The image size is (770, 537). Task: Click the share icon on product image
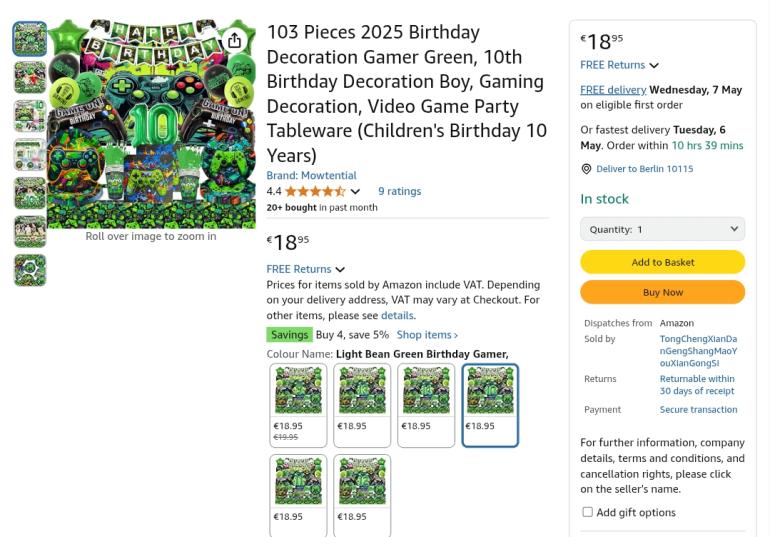(234, 40)
